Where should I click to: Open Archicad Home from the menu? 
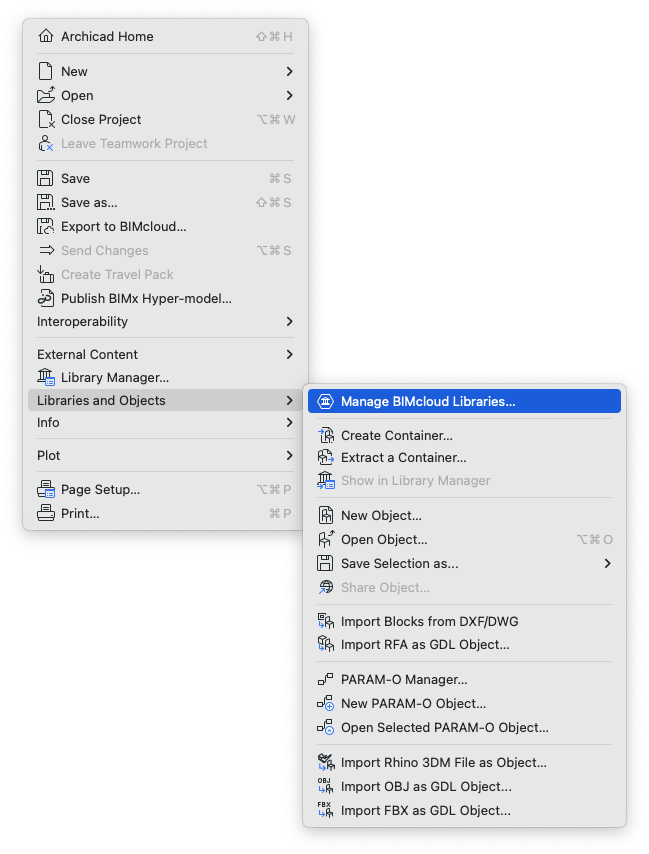165,36
